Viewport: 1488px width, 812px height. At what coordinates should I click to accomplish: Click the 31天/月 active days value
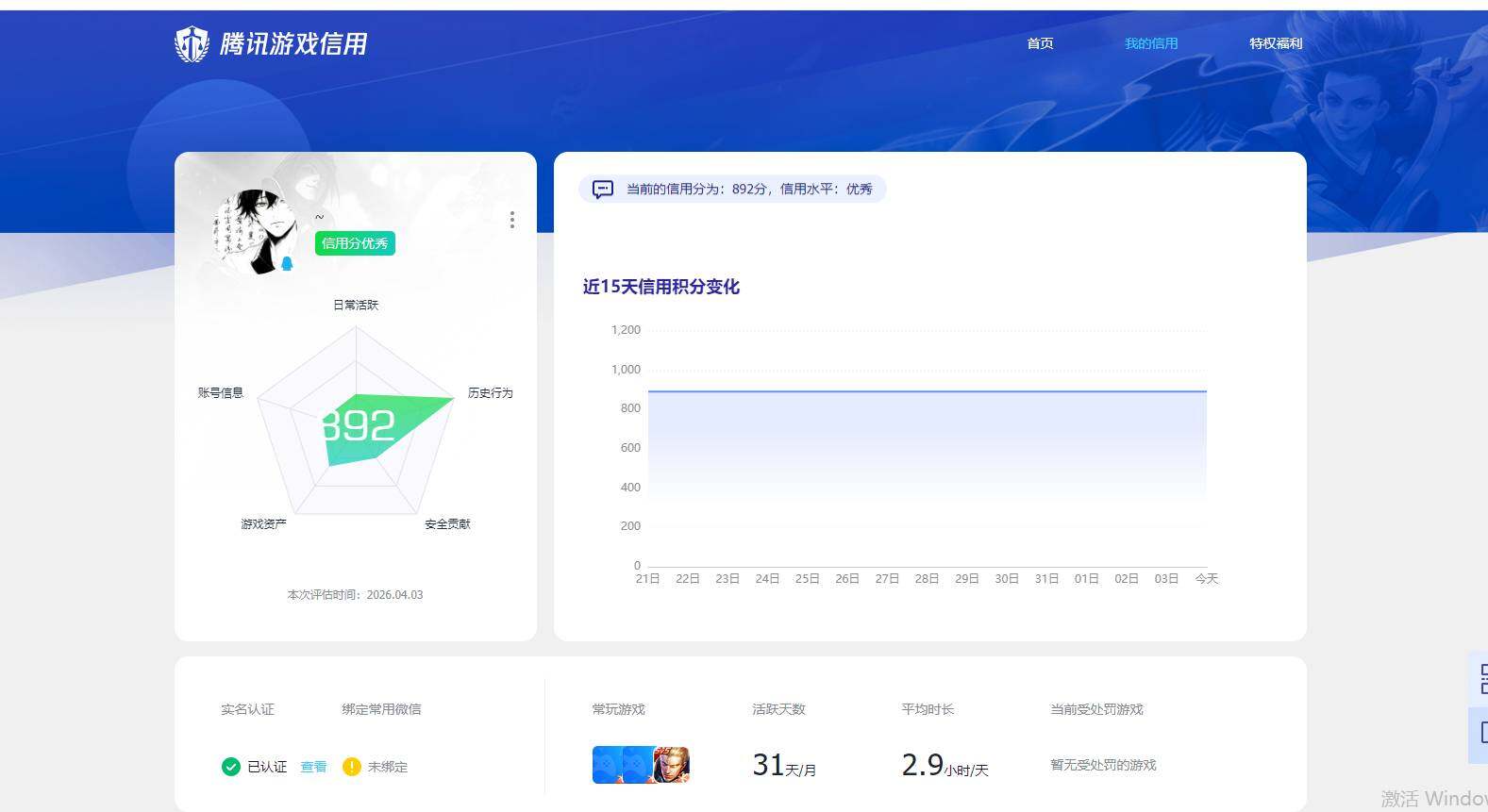[784, 765]
